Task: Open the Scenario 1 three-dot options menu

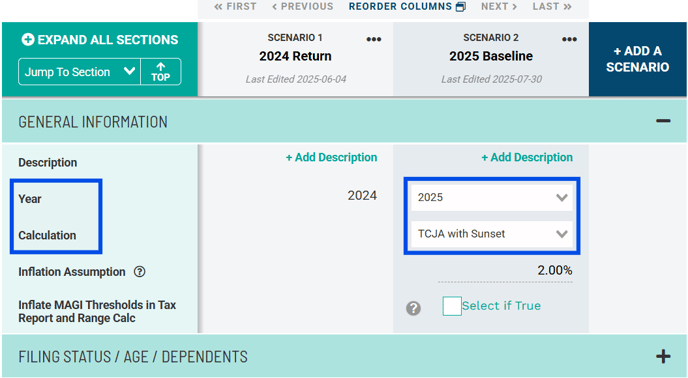Action: 374,40
